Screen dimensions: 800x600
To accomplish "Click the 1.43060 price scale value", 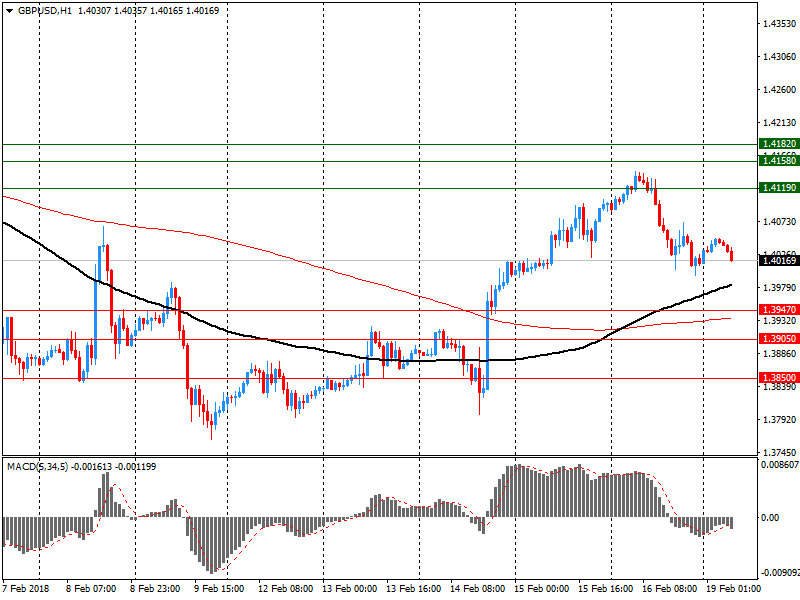I will [x=779, y=57].
